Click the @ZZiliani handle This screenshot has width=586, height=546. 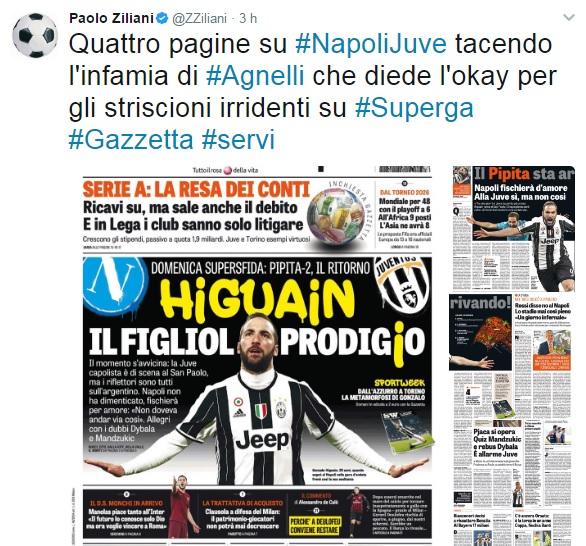[x=200, y=18]
